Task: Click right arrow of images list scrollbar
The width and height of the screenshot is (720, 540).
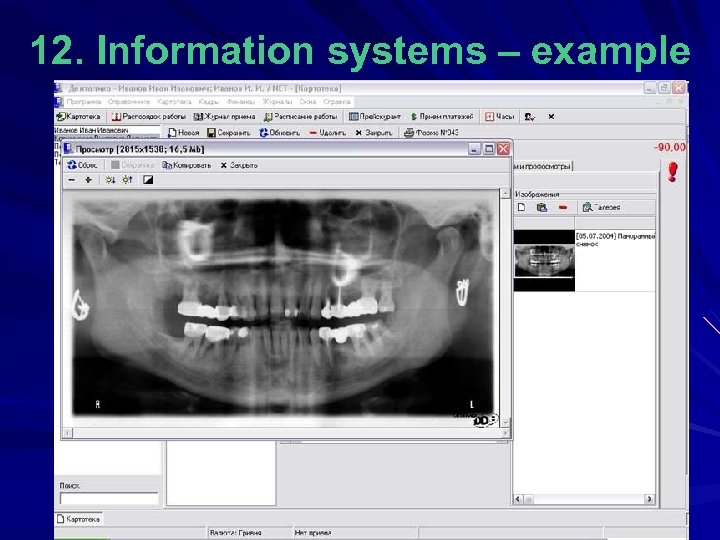Action: (649, 499)
